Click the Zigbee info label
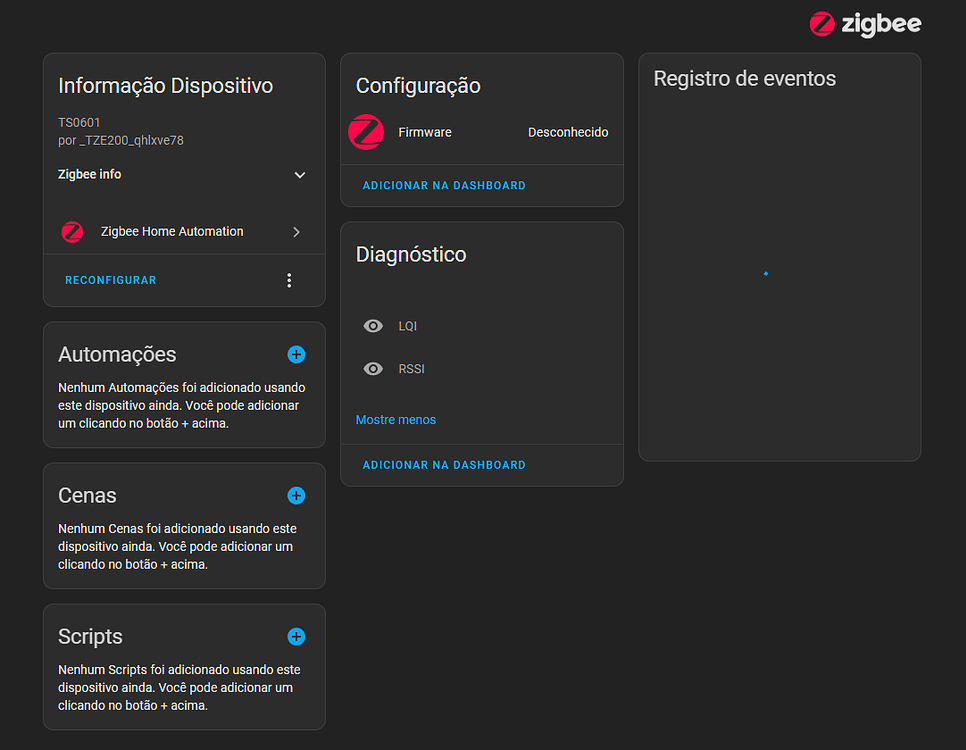Screen dimensions: 966x750 click(89, 174)
